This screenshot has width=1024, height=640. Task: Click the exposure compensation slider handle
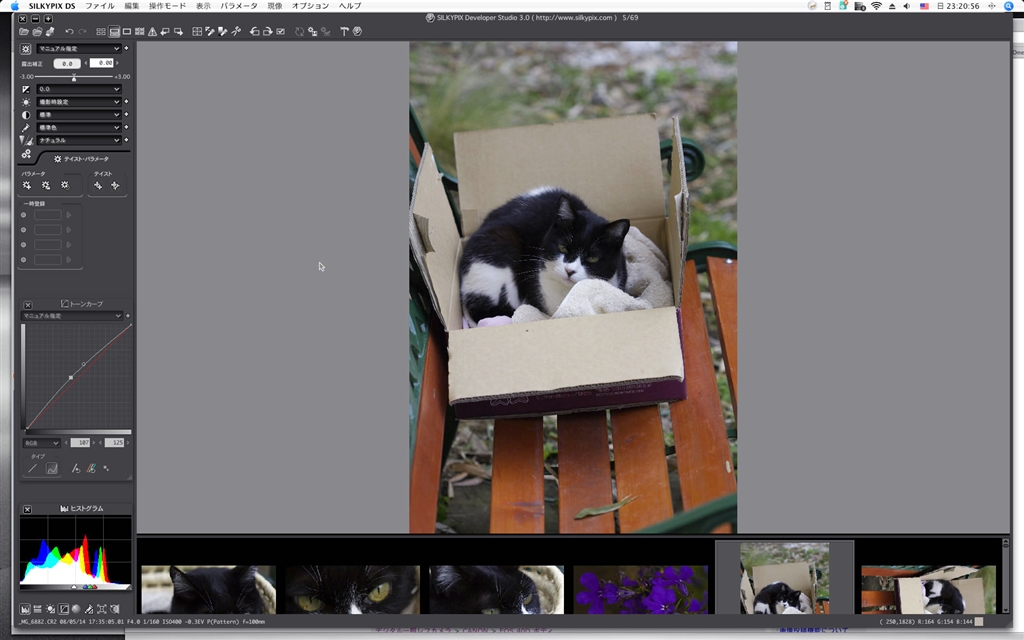(x=74, y=77)
